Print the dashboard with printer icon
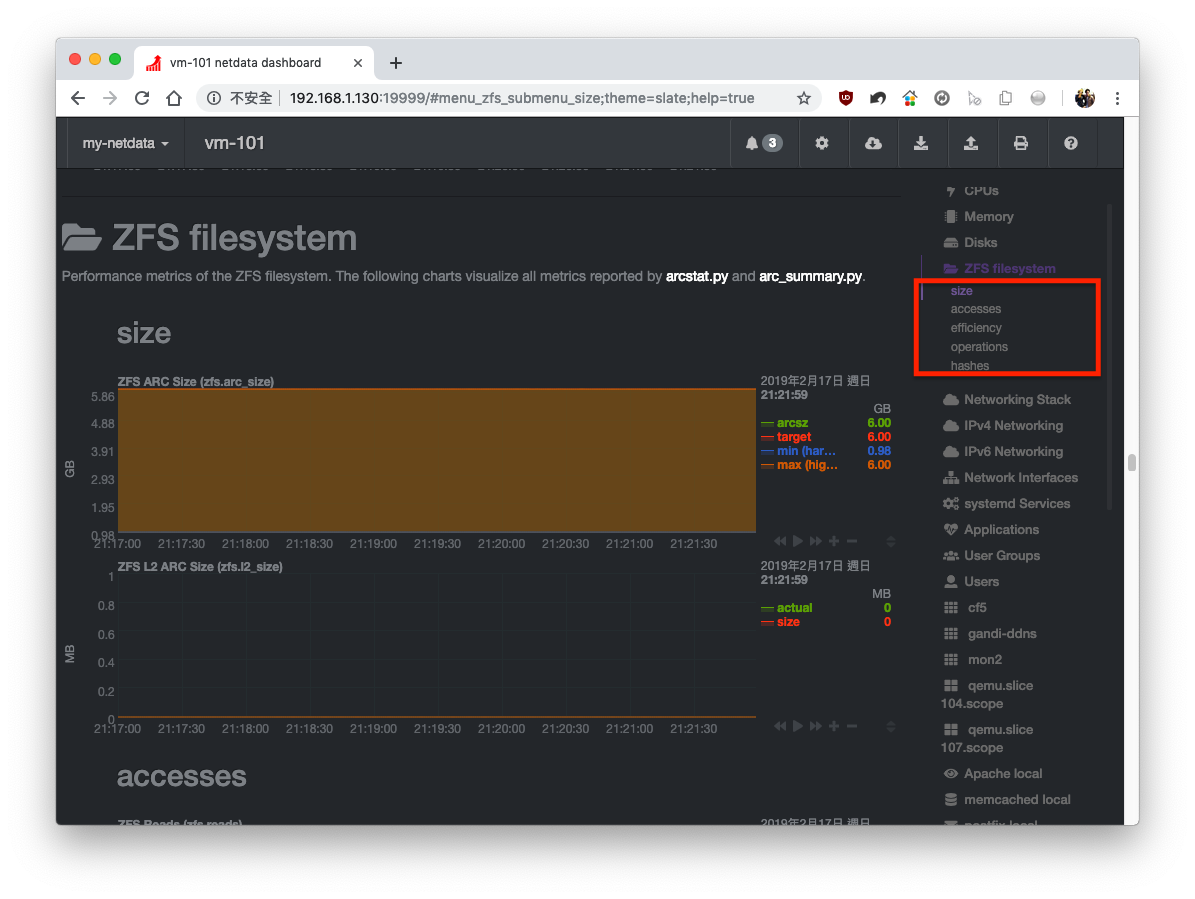 click(x=1020, y=143)
